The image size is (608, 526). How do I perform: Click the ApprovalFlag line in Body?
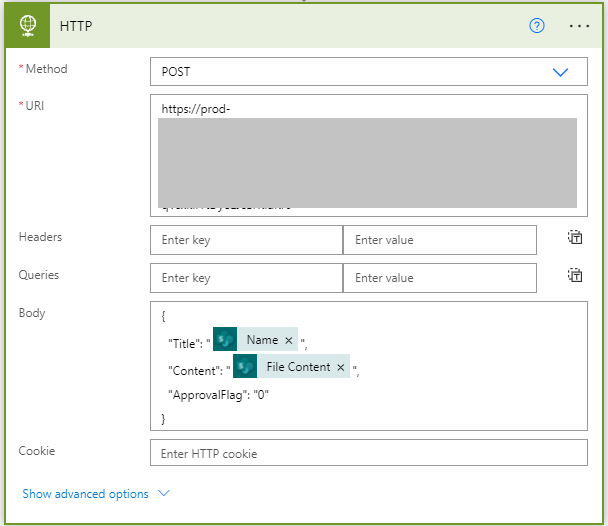click(218, 395)
